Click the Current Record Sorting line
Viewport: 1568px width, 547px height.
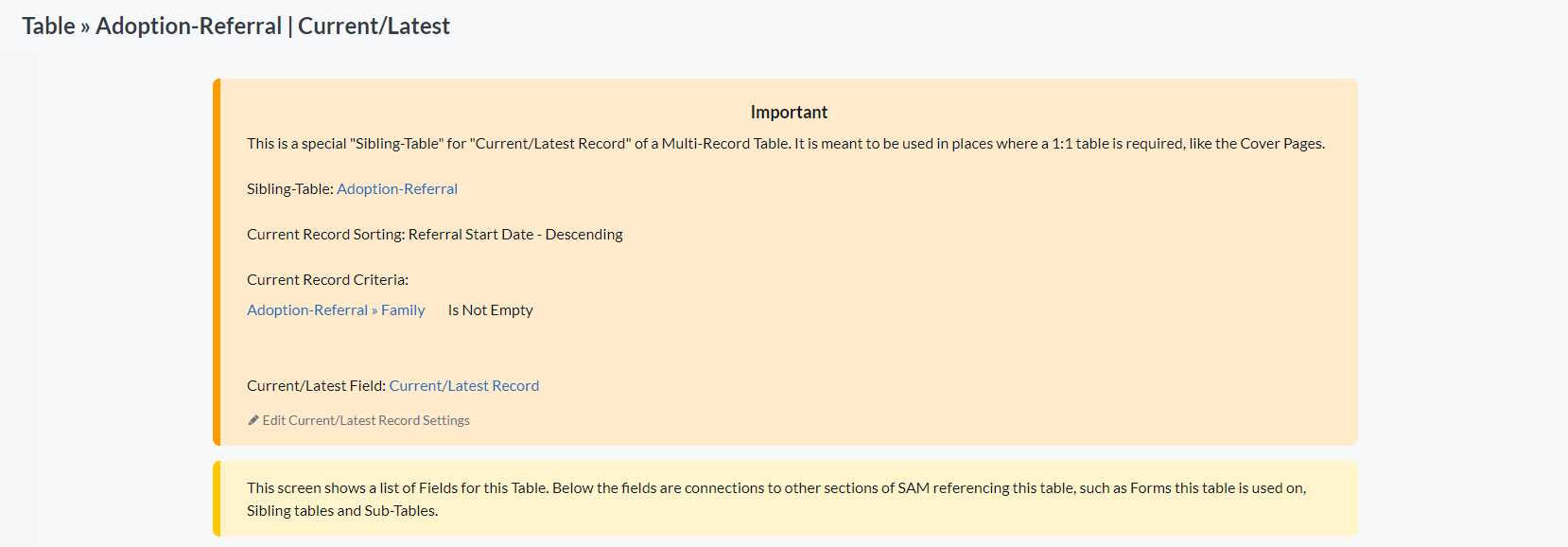pos(435,234)
